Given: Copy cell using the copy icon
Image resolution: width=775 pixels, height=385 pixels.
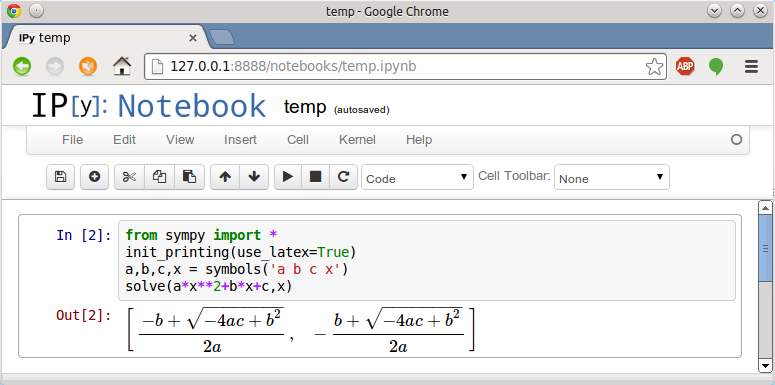Looking at the screenshot, I should click(159, 177).
